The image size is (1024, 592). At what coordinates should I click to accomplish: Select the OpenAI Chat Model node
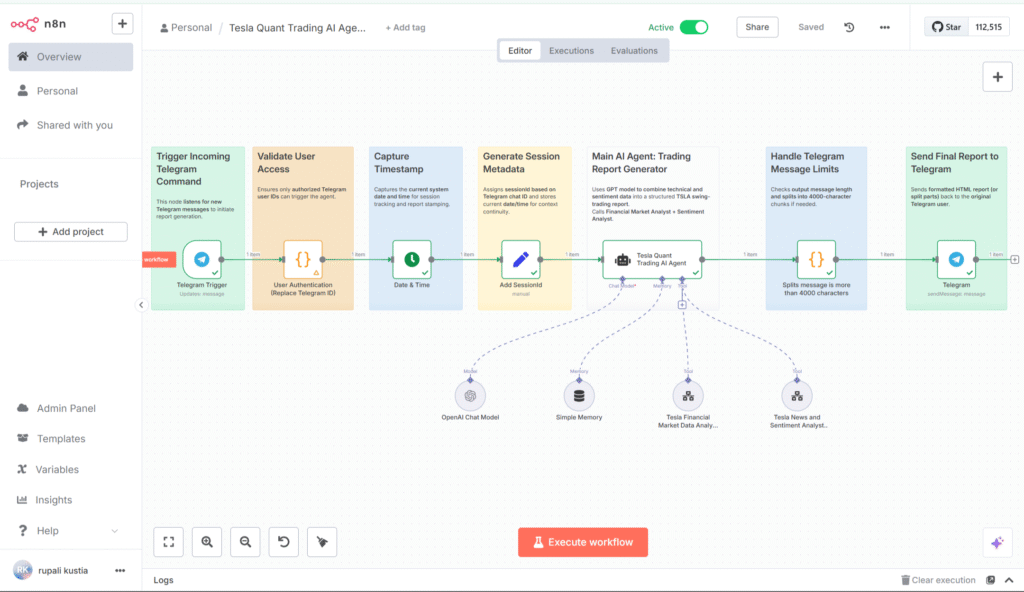[x=470, y=396]
